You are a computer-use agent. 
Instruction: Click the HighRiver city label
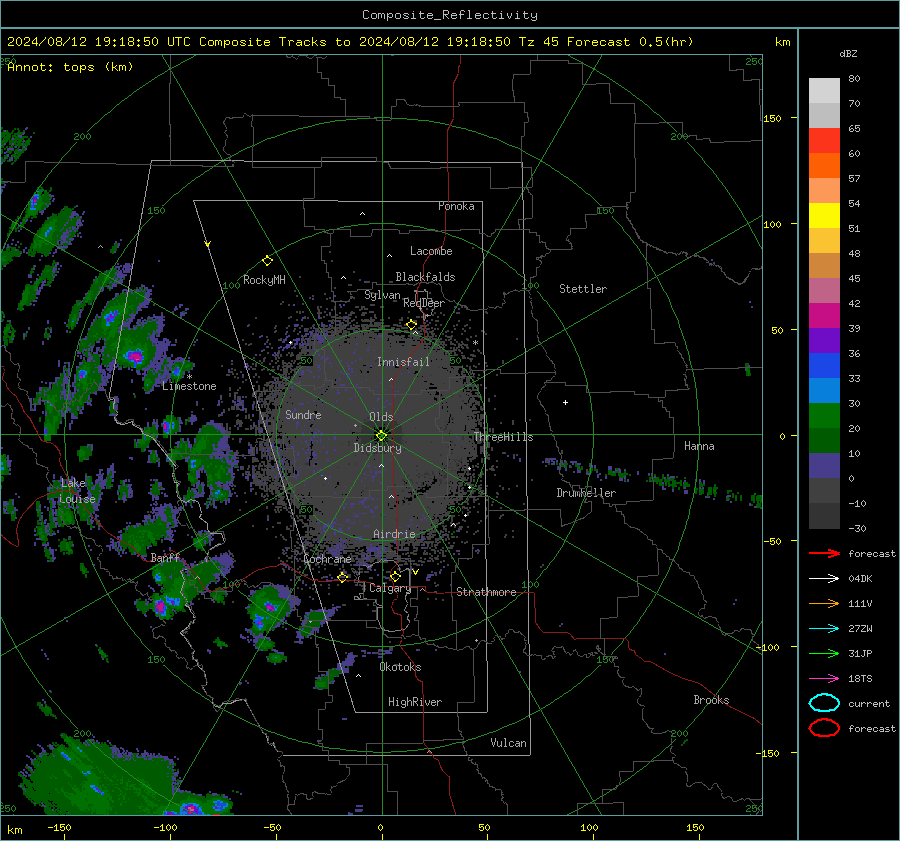click(x=415, y=702)
